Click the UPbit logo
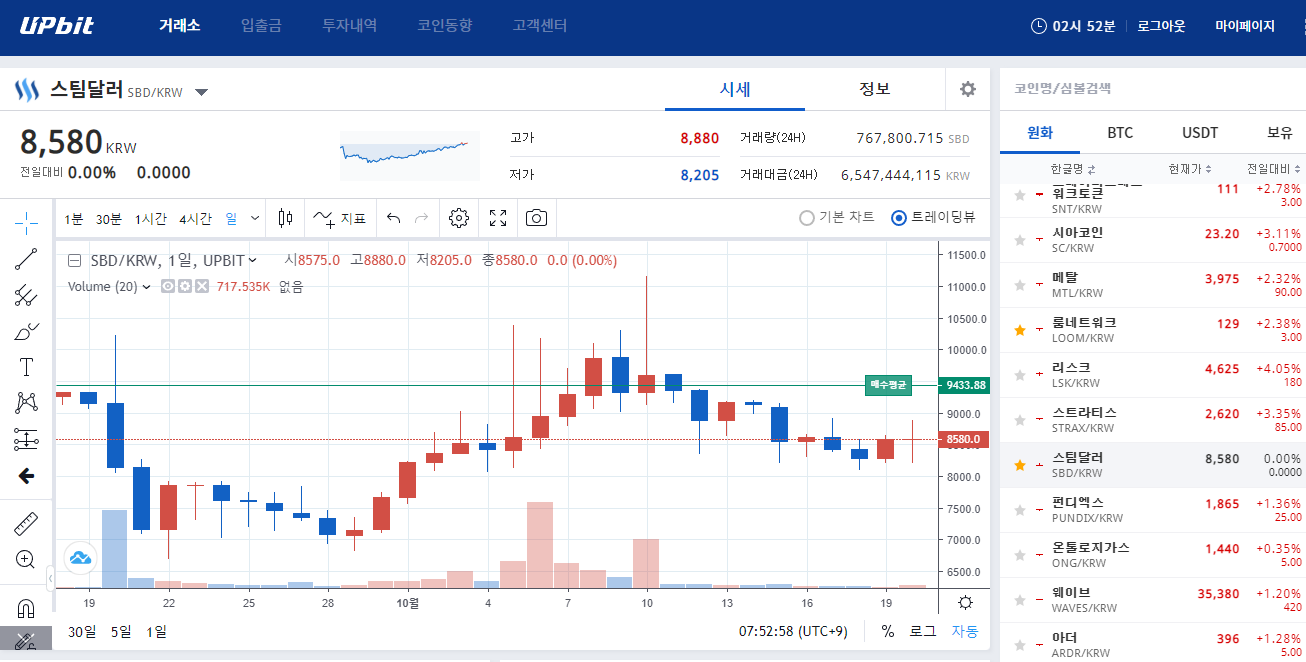 tap(57, 26)
